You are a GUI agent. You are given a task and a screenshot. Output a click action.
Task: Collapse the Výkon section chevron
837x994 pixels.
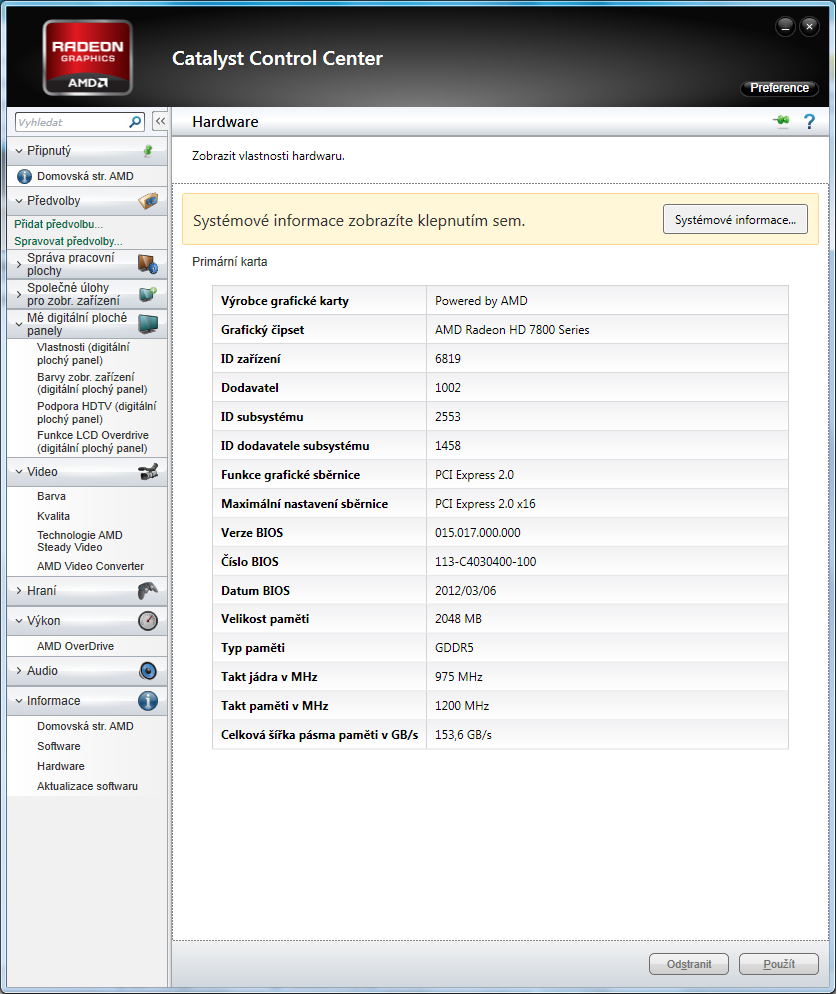(19, 621)
